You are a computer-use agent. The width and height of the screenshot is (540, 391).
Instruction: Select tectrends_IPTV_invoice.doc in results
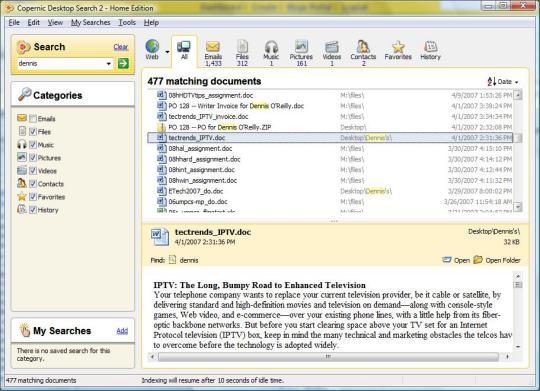pos(330,116)
